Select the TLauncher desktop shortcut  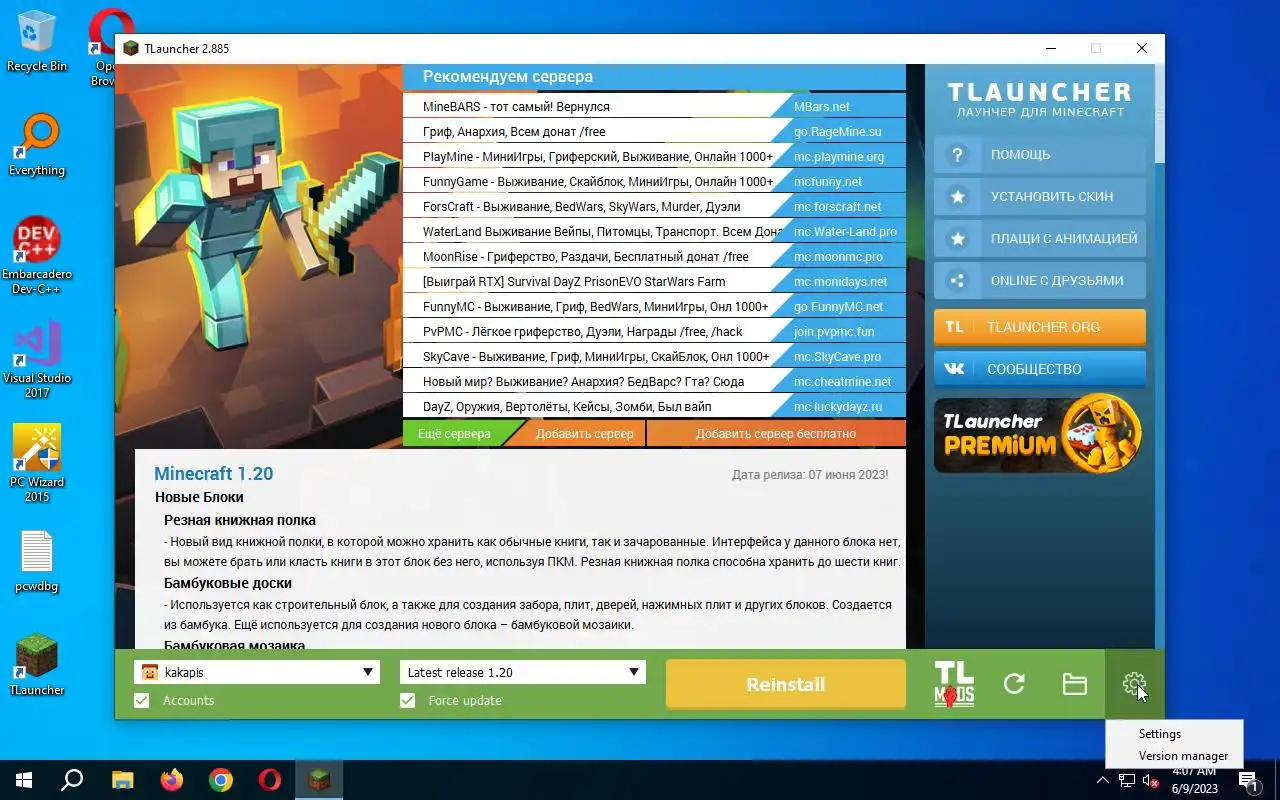point(37,665)
